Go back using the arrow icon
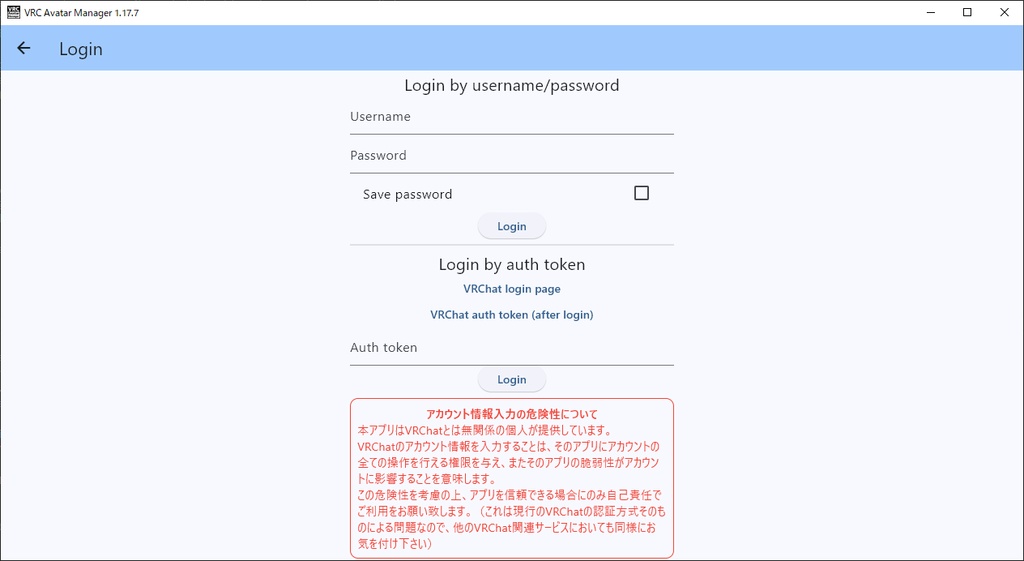The width and height of the screenshot is (1024, 561). click(24, 48)
